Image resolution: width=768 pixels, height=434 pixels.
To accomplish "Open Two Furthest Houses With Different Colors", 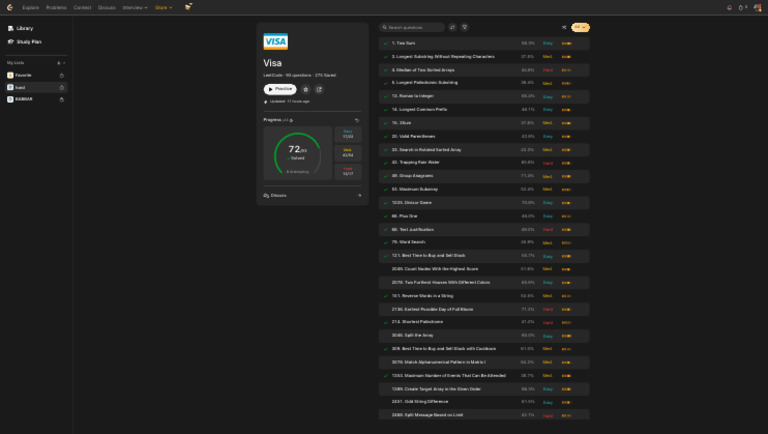I will coord(441,283).
